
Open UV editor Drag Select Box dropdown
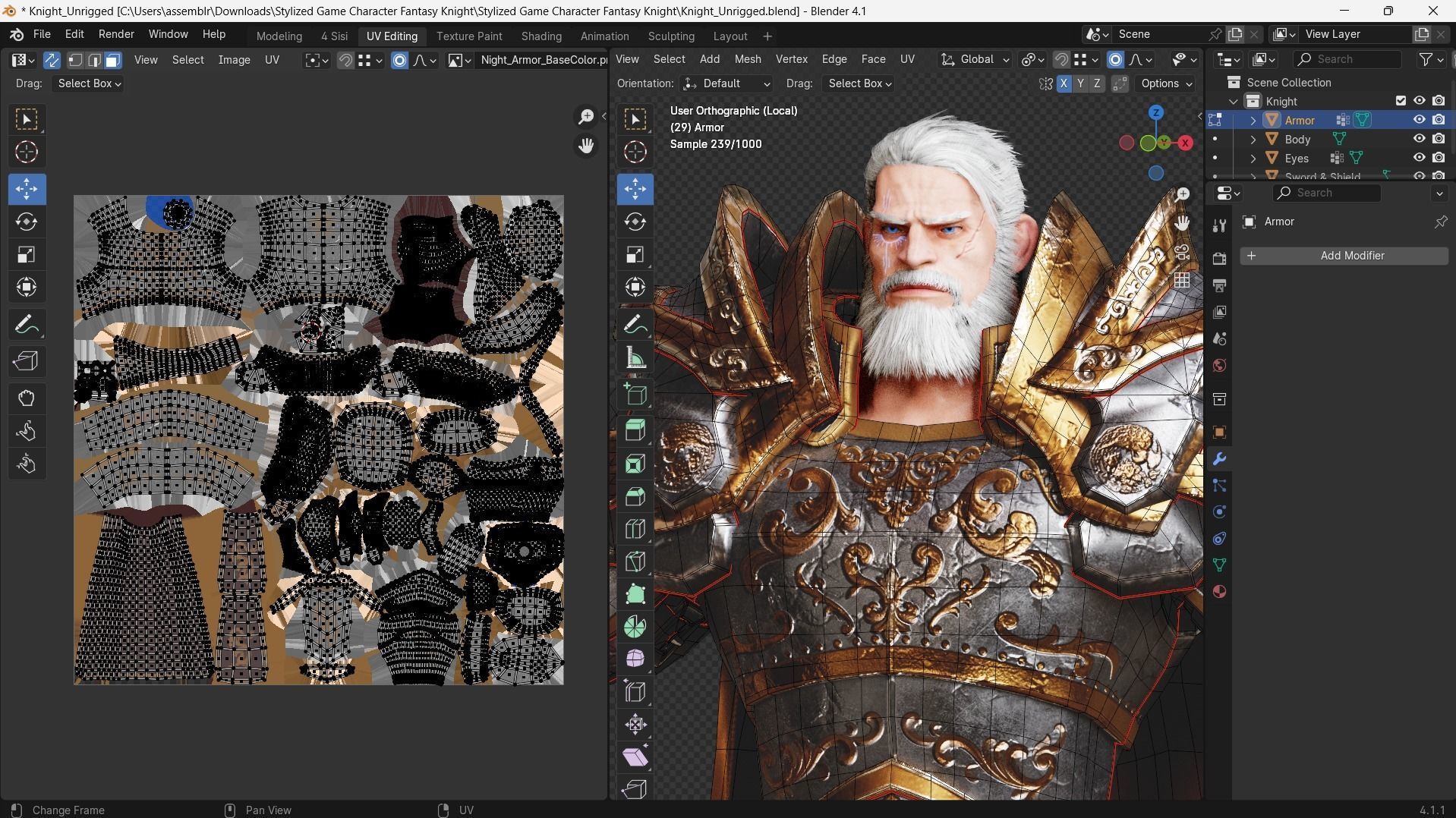point(90,83)
